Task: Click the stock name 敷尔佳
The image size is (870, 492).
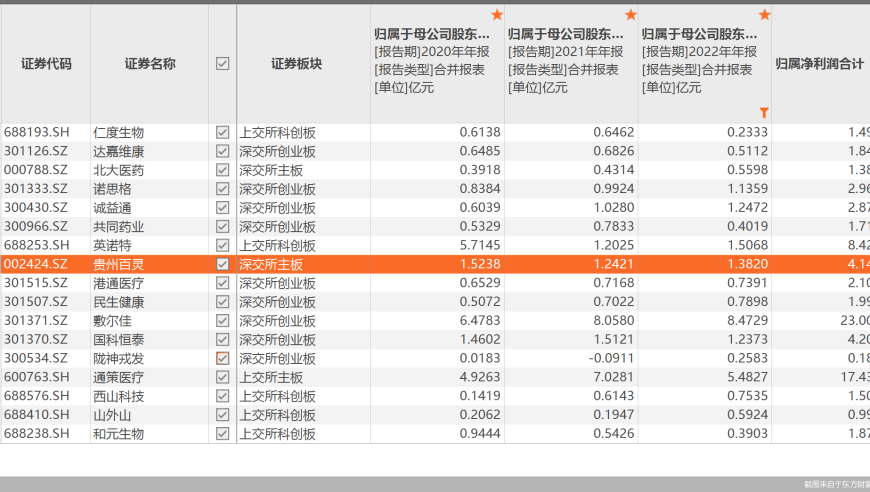Action: (113, 321)
